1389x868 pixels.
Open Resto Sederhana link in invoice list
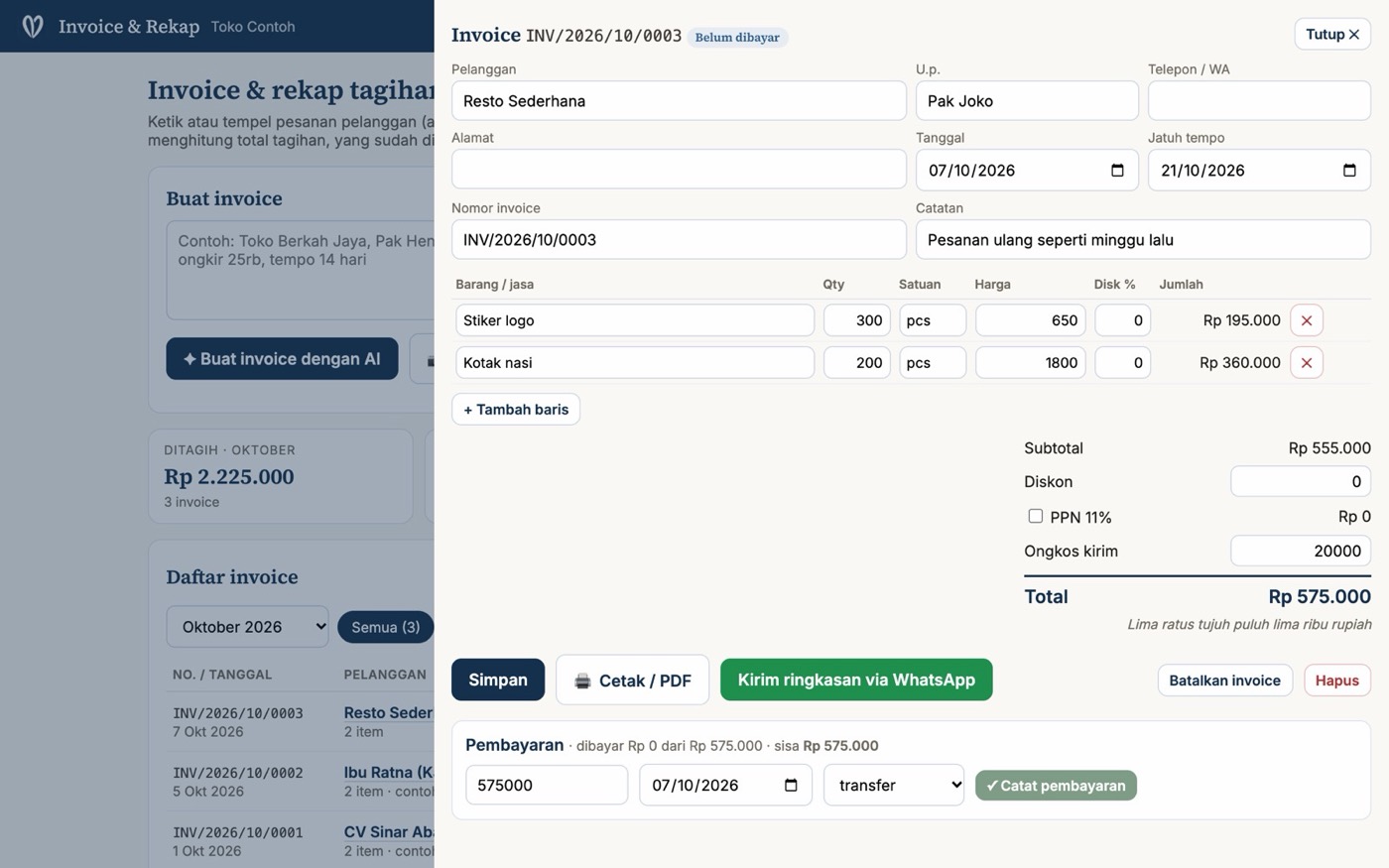[388, 712]
